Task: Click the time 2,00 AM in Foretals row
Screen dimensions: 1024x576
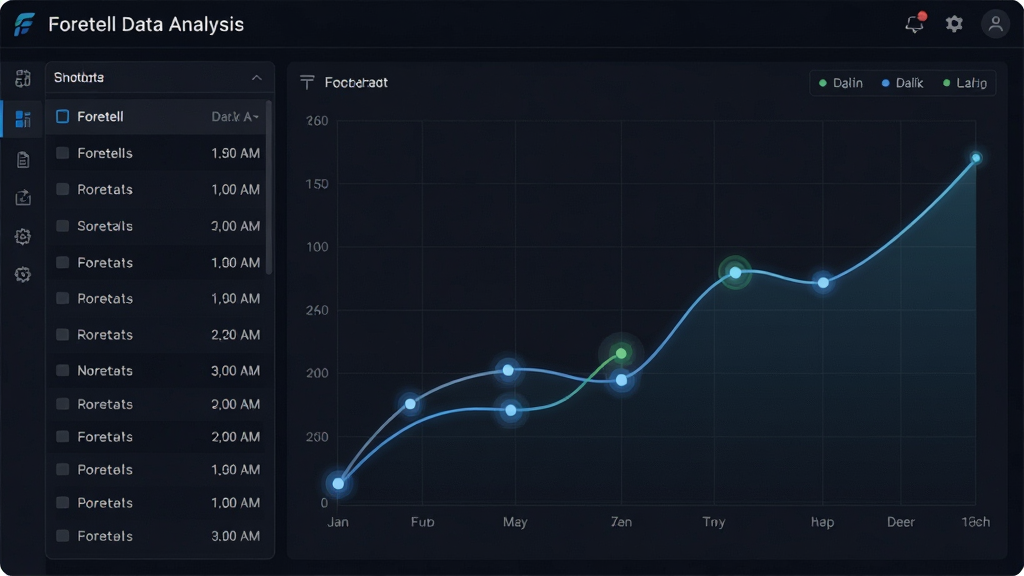Action: click(236, 437)
